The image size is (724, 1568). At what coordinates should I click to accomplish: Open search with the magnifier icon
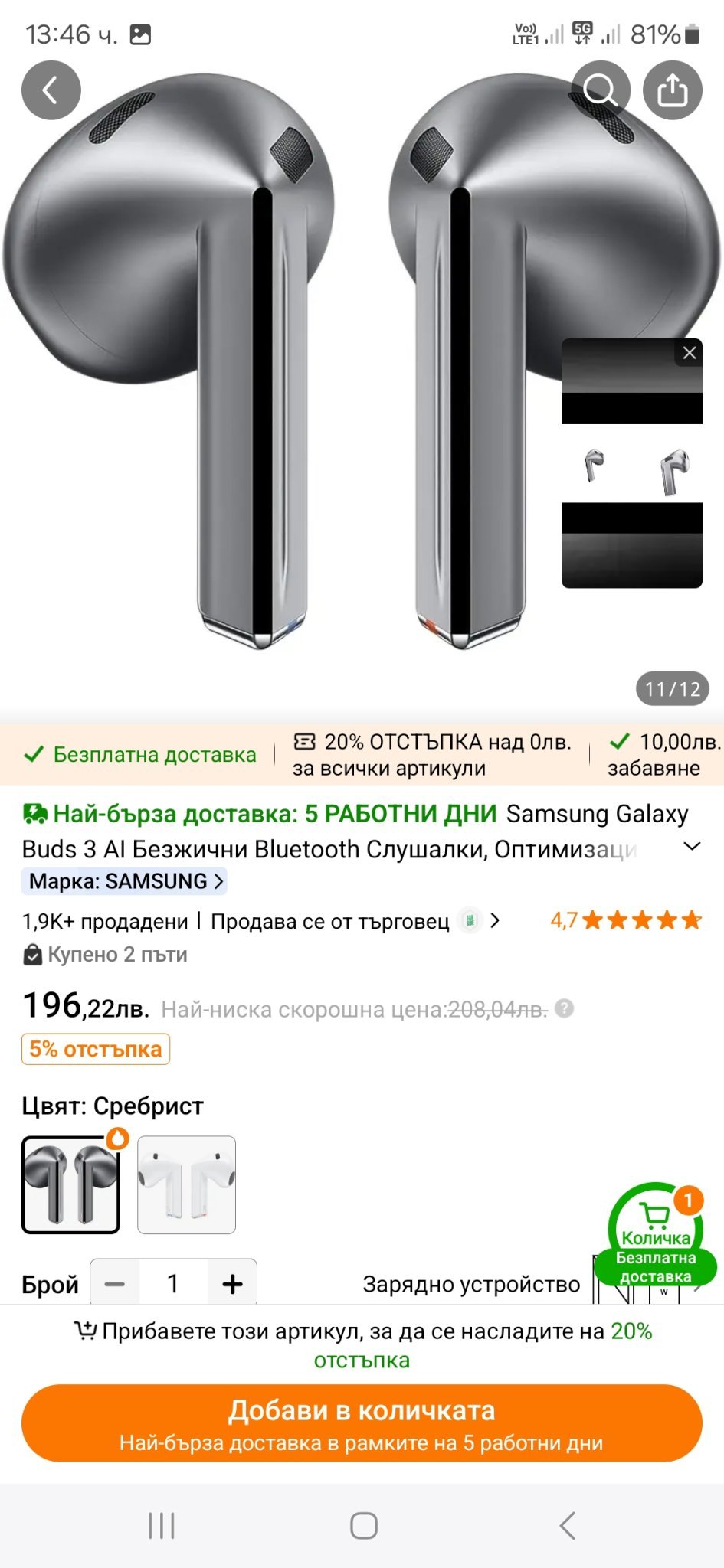point(601,90)
